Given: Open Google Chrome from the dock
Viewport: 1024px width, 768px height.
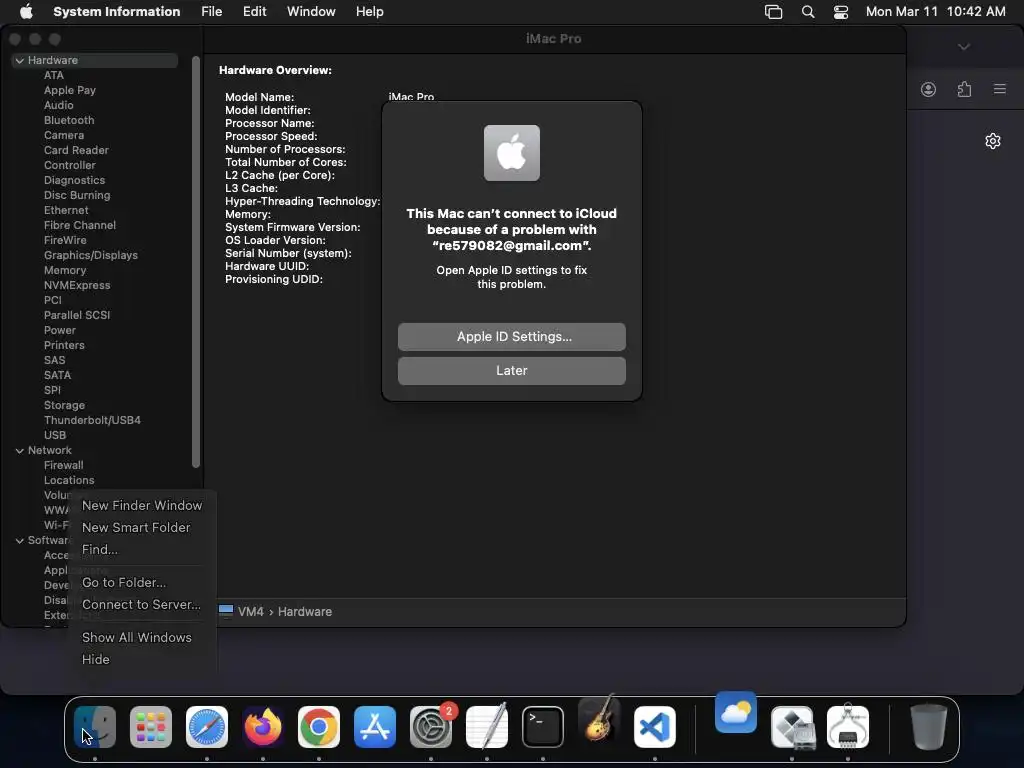Looking at the screenshot, I should (x=319, y=727).
